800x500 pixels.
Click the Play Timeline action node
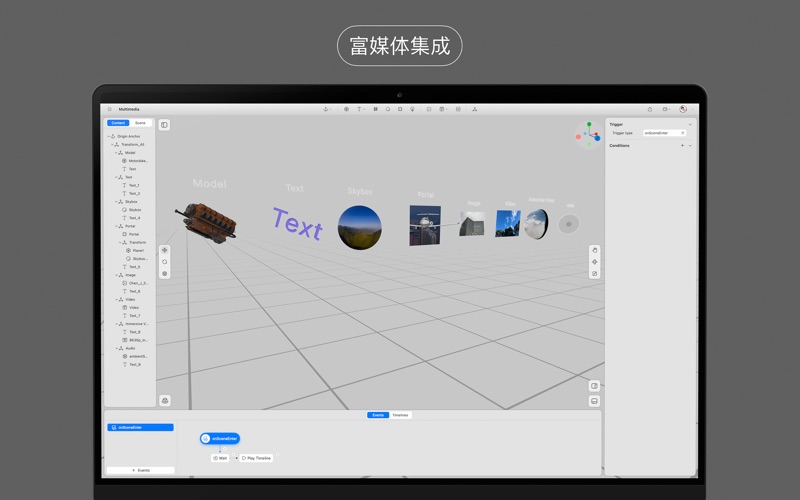point(257,458)
